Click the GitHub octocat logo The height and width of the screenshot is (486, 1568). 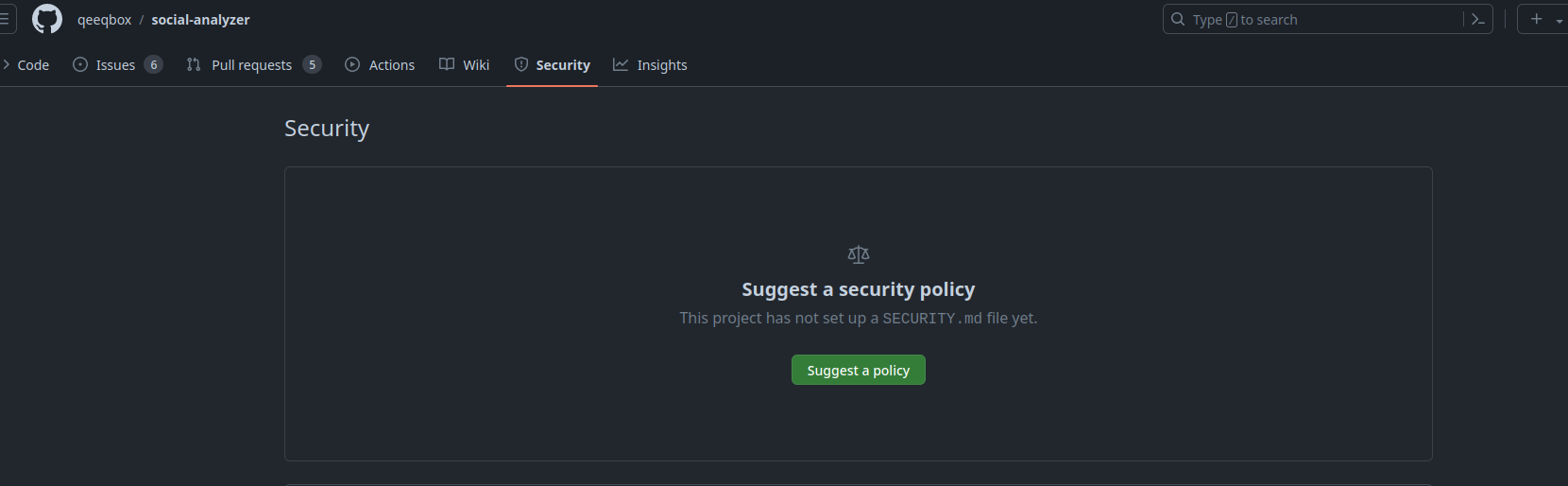(x=47, y=19)
